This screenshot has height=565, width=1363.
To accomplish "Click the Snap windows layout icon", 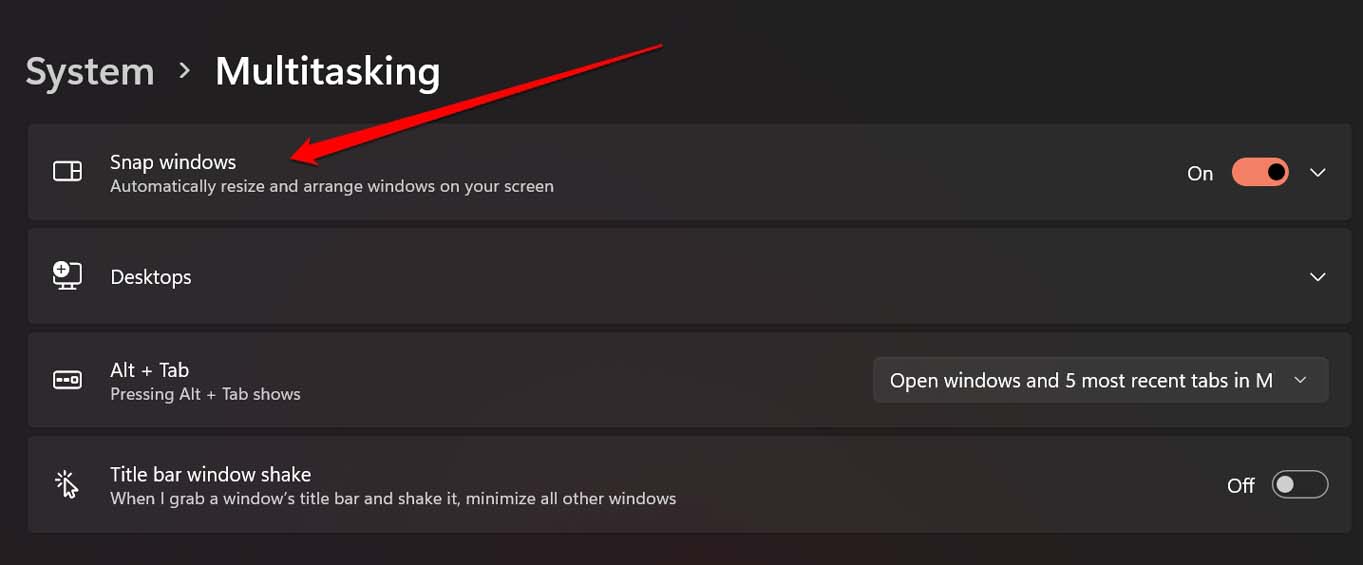I will 67,172.
